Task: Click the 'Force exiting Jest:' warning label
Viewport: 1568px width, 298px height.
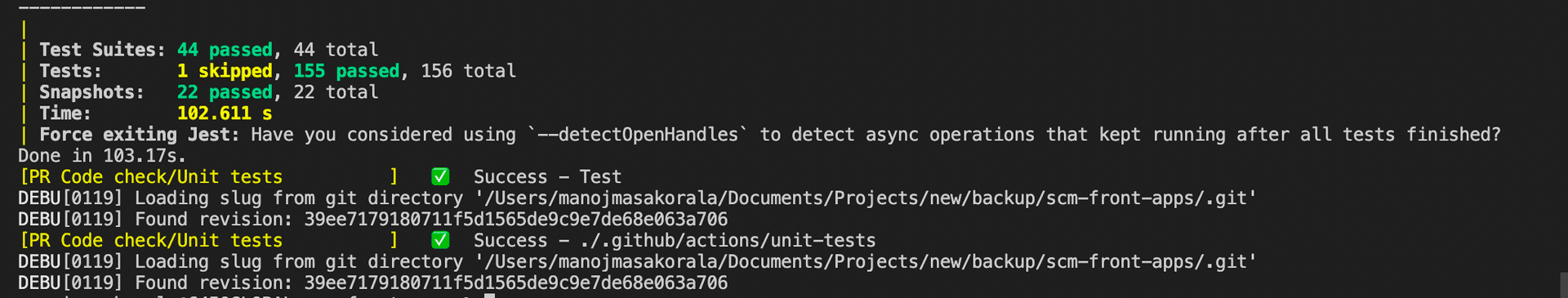Action: point(139,135)
